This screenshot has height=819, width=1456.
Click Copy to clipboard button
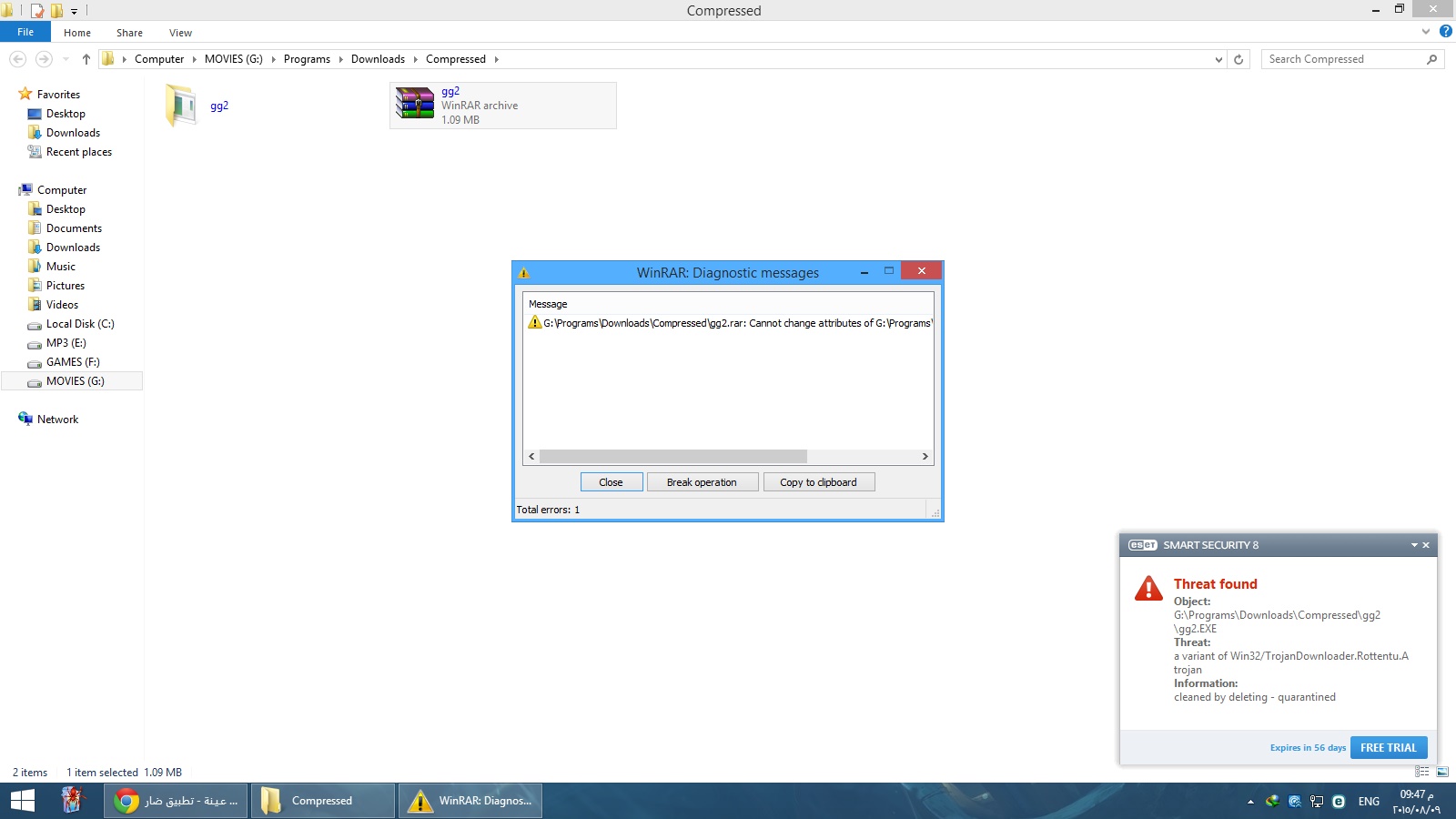pos(818,482)
